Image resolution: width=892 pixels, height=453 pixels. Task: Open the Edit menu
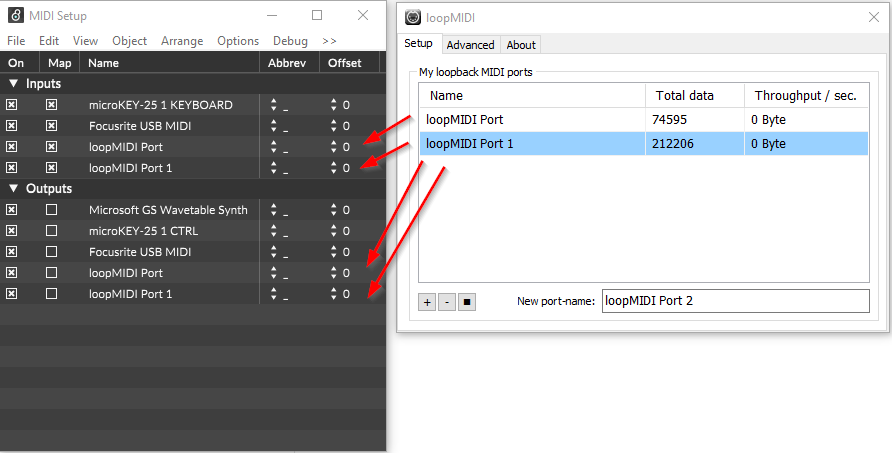click(49, 41)
